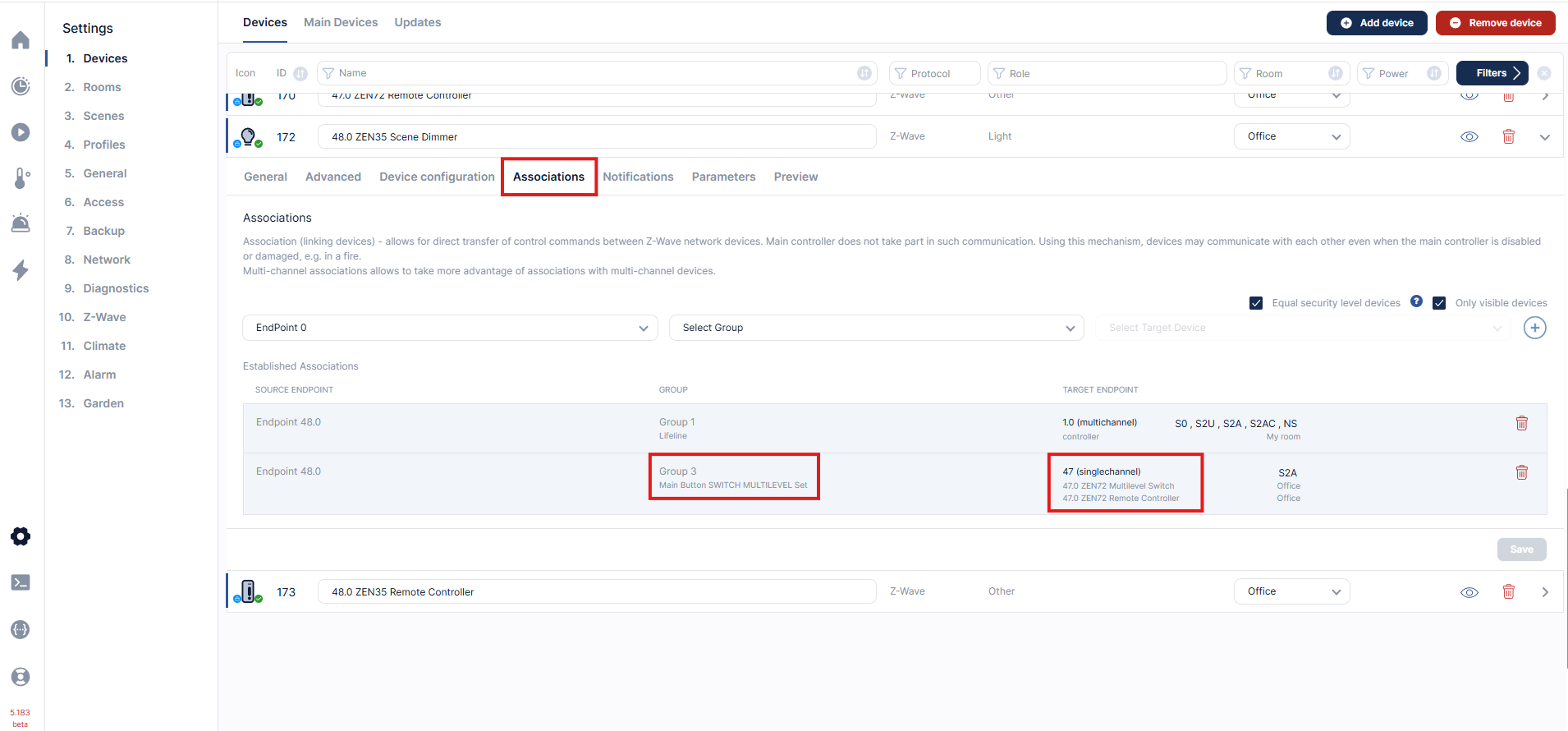This screenshot has height=731, width=1568.
Task: Edit the 48.0 ZEN35 Remote Controller name field
Action: click(597, 591)
